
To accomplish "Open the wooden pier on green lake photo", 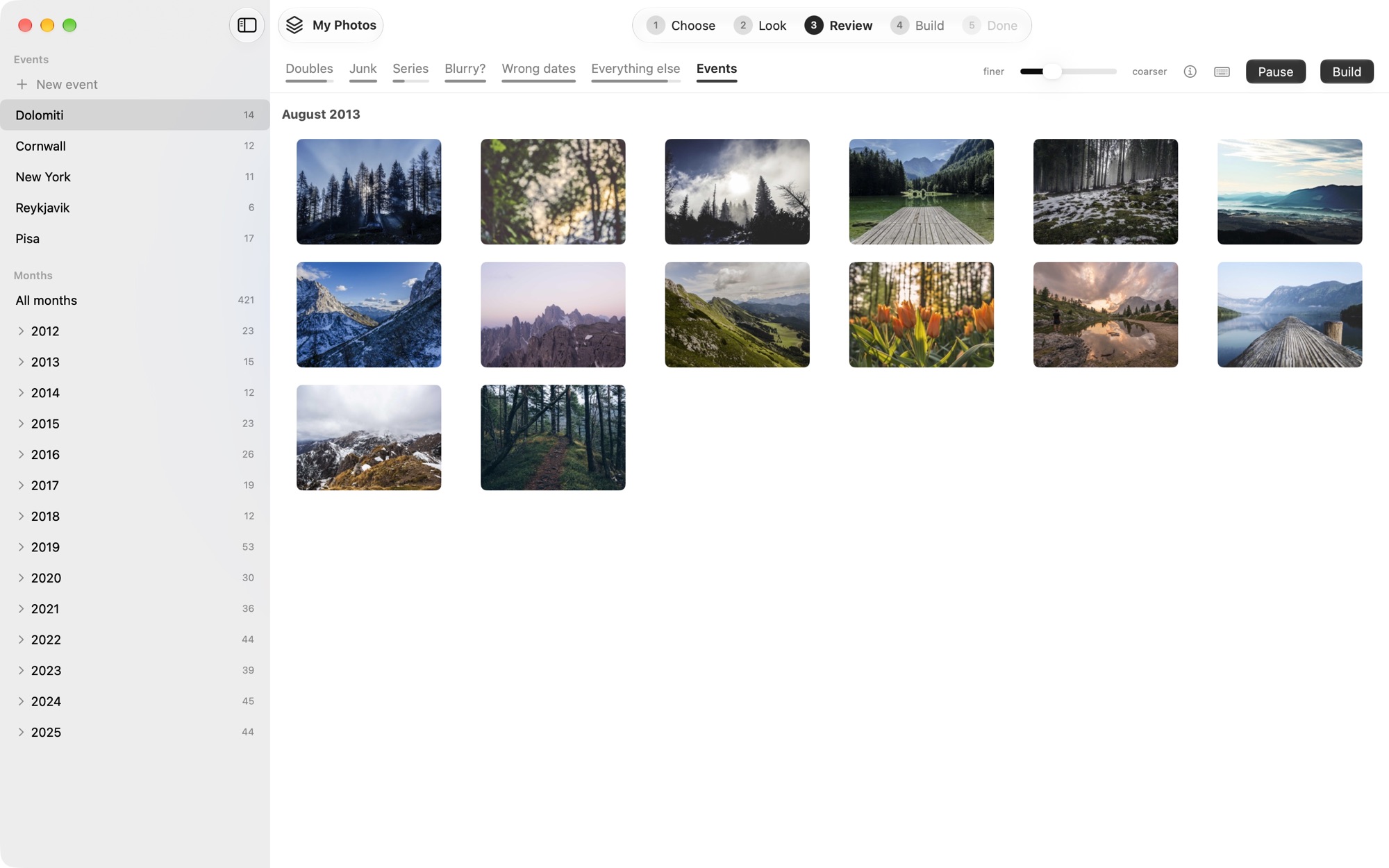I will pos(921,192).
